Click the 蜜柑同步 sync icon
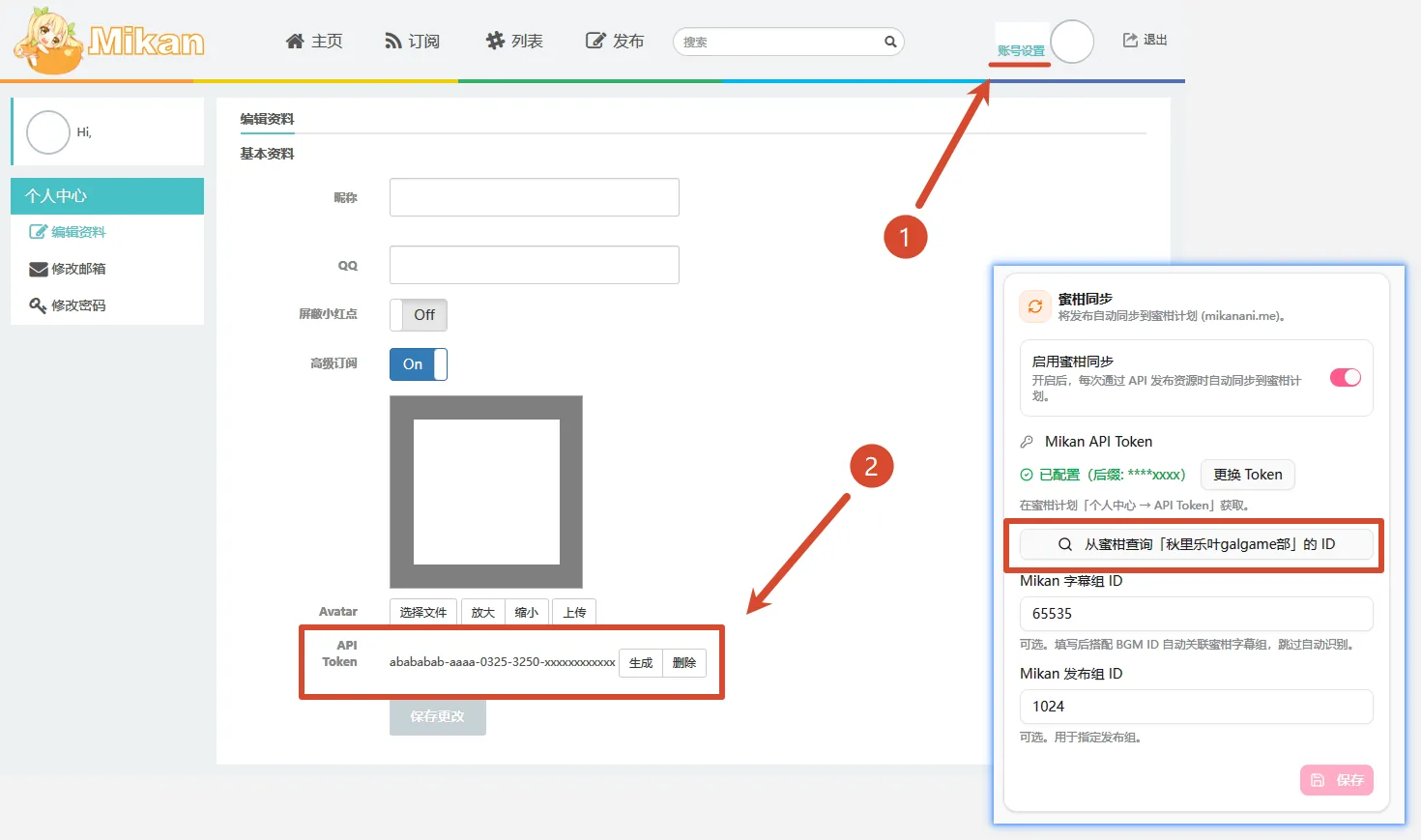Image resolution: width=1421 pixels, height=840 pixels. click(1035, 306)
